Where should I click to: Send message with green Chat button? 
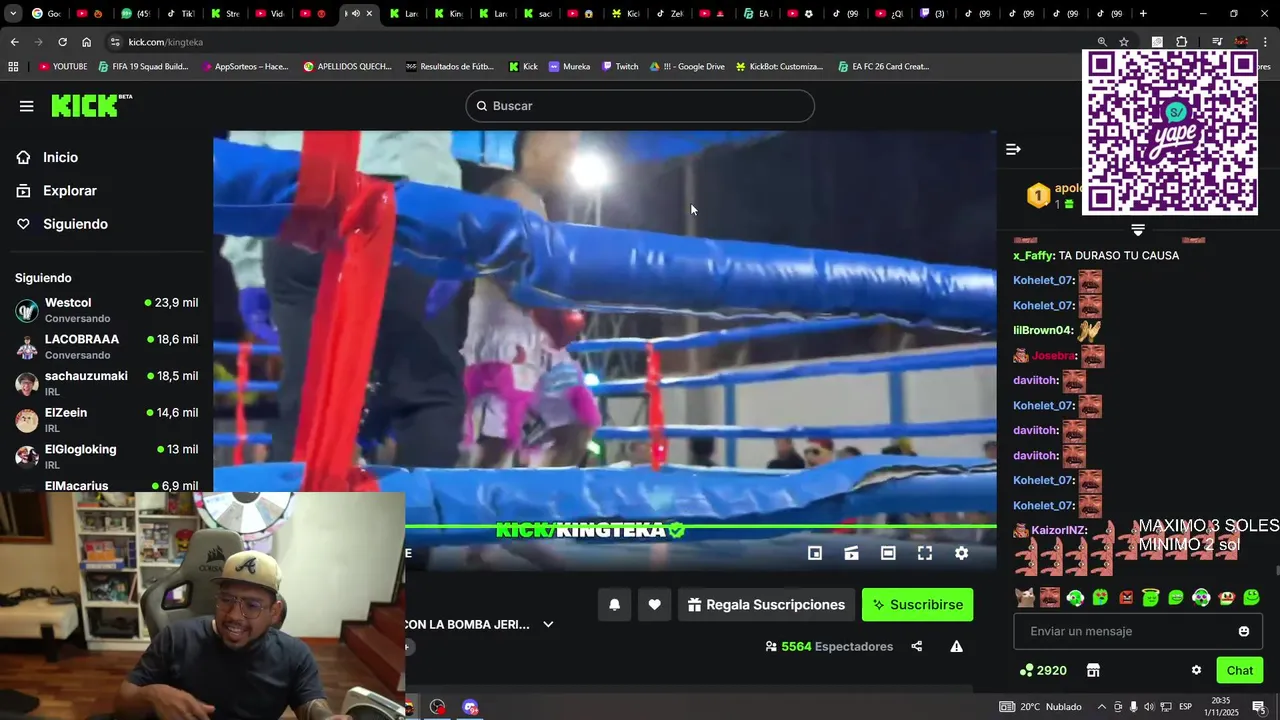(1240, 670)
